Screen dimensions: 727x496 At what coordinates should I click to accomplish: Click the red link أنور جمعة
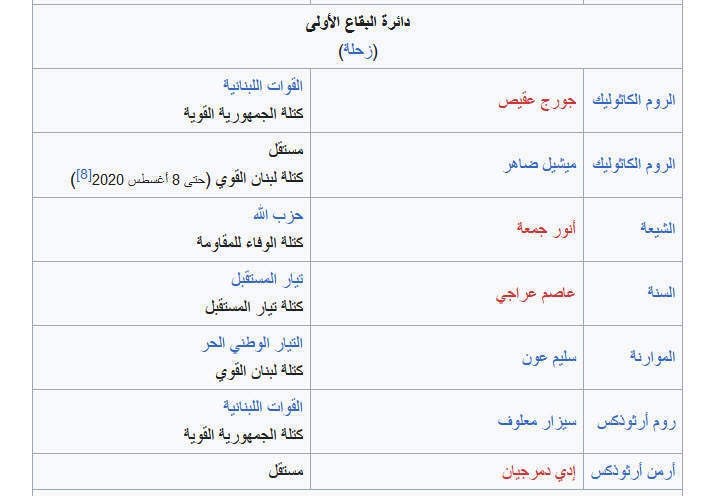pos(546,228)
